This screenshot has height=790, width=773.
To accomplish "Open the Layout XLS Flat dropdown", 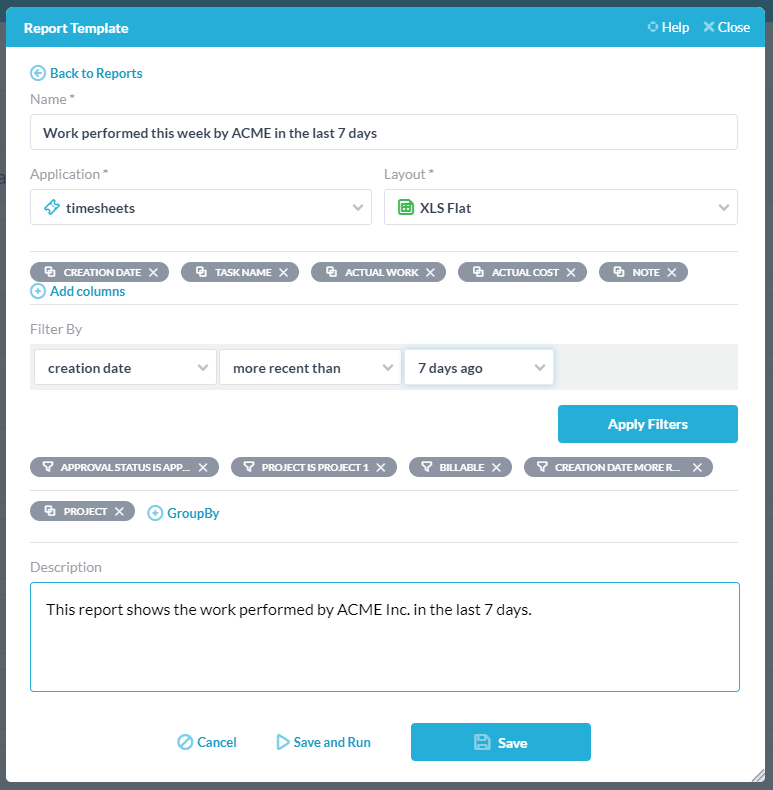I will (x=561, y=207).
